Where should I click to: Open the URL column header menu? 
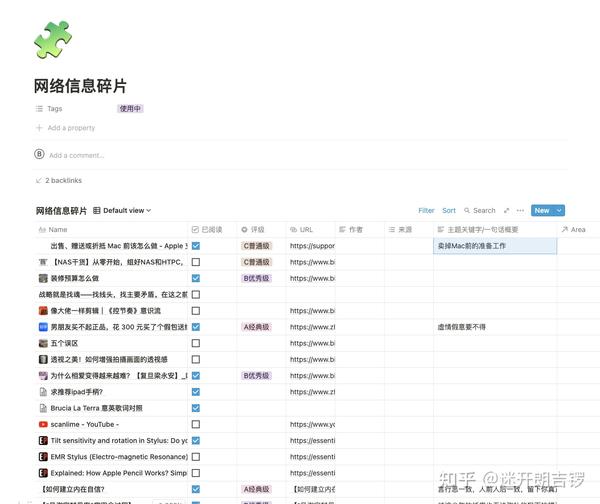click(310, 230)
